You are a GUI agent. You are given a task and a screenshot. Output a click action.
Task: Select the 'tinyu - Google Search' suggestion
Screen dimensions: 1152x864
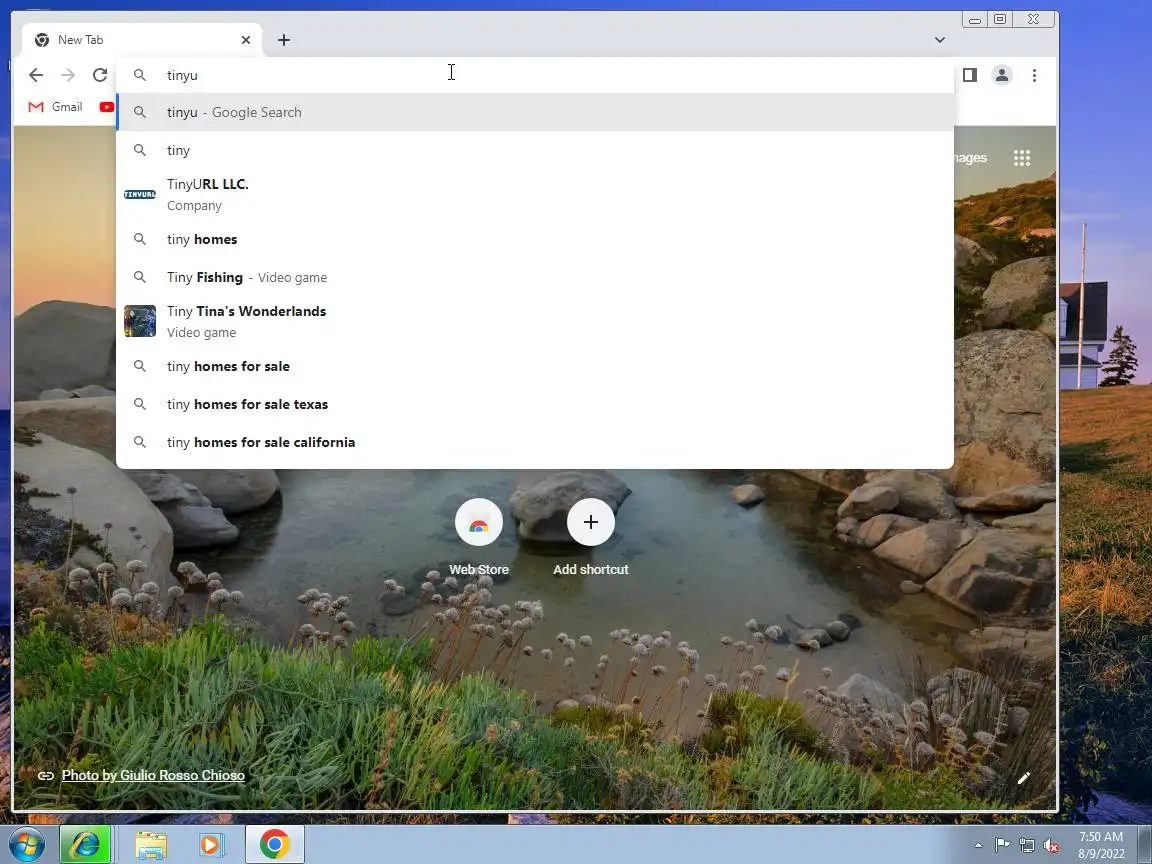(x=535, y=112)
